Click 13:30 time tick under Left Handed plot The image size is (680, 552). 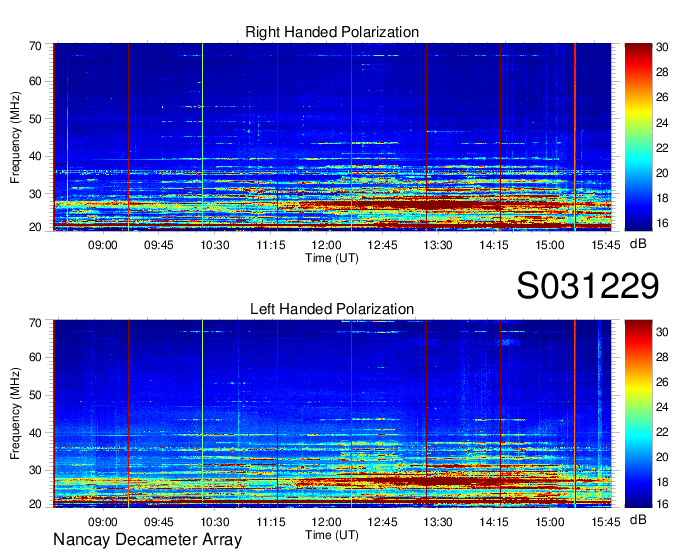438,522
